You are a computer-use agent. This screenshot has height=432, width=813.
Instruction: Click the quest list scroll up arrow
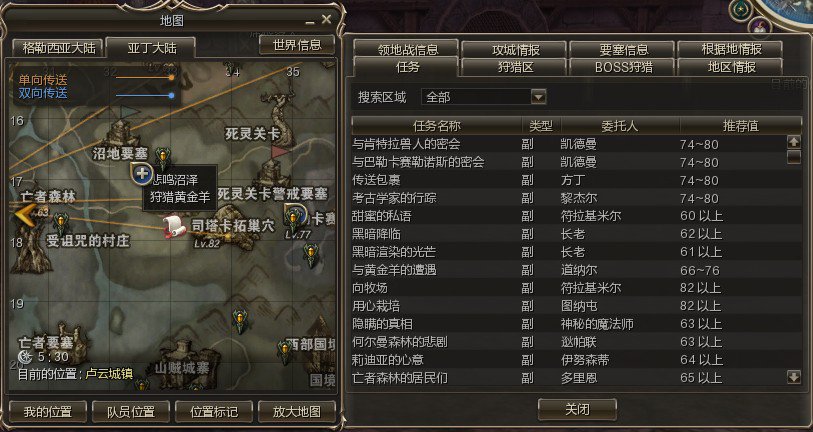[793, 142]
